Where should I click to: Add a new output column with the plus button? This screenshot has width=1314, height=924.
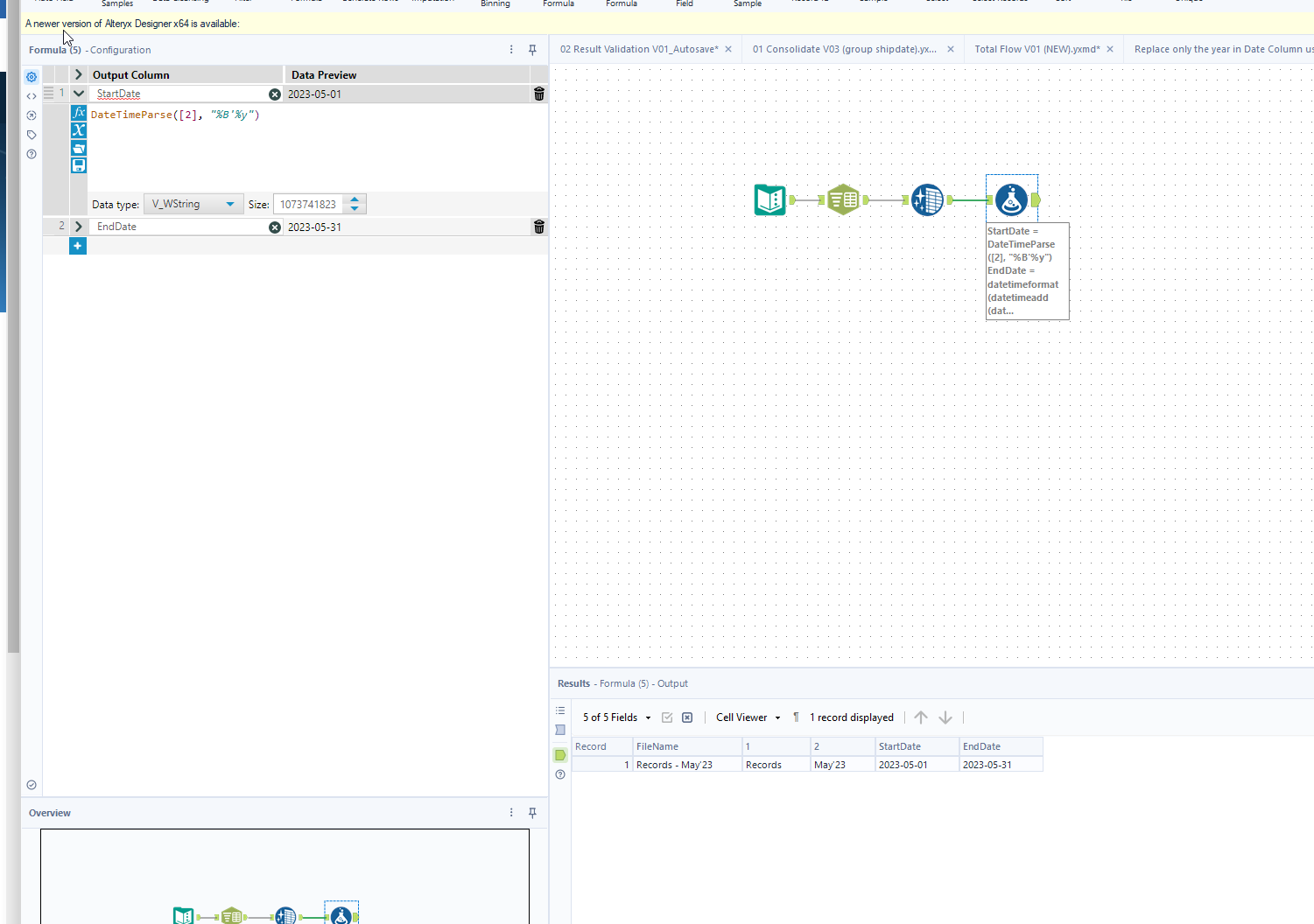point(77,246)
